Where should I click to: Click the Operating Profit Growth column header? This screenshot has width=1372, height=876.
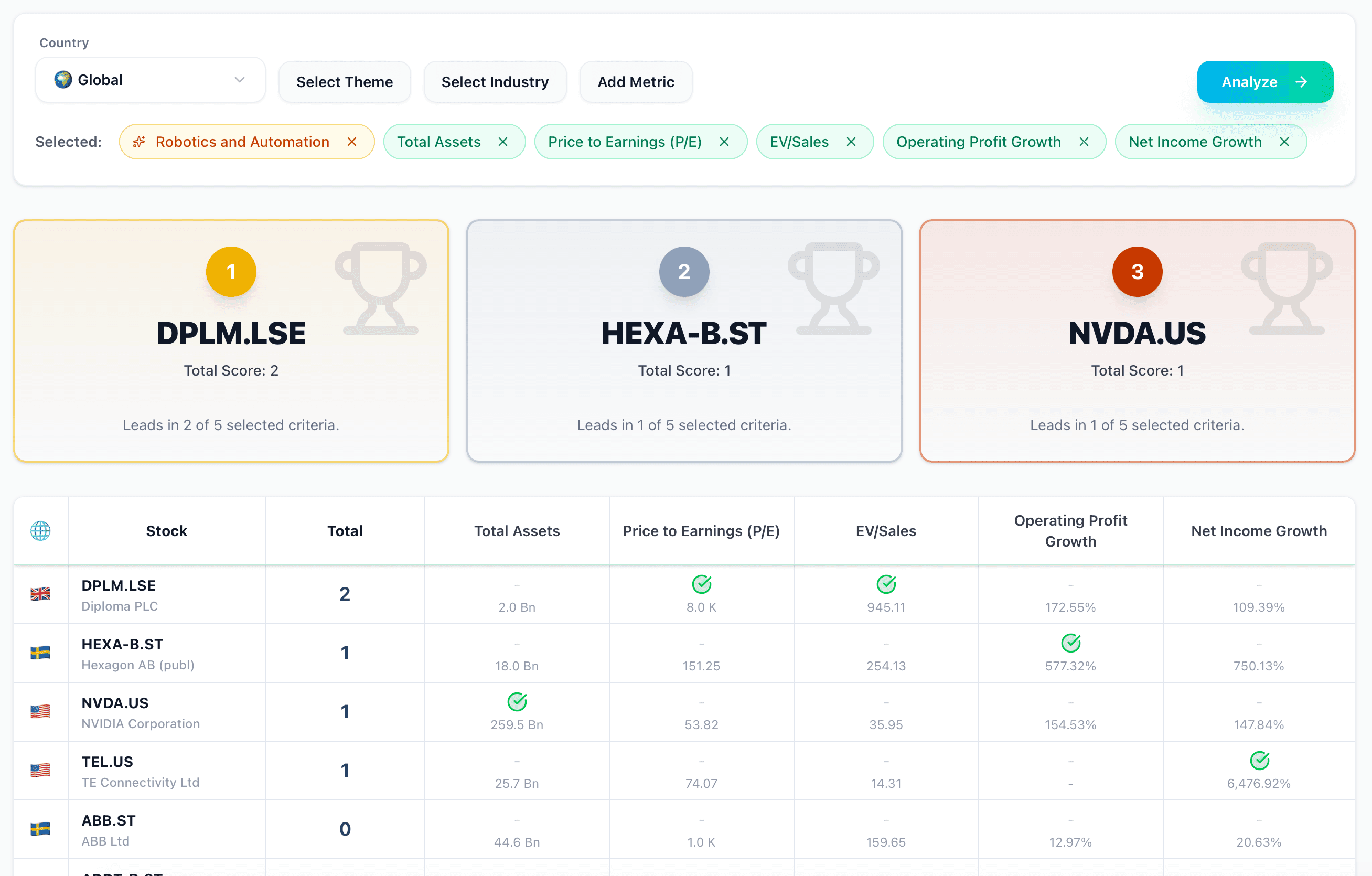point(1070,531)
